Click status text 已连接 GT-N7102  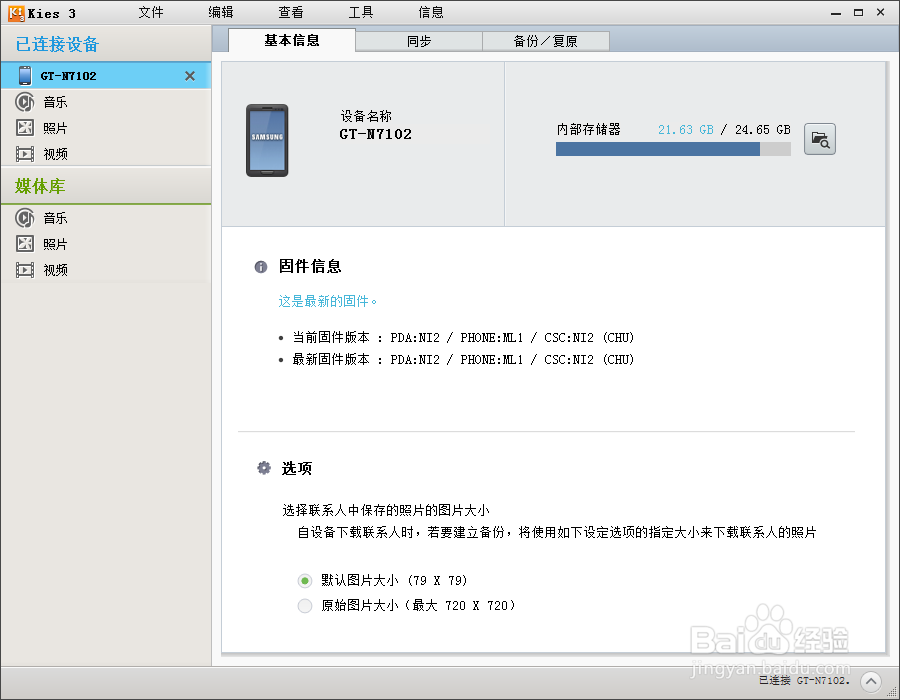coord(804,680)
